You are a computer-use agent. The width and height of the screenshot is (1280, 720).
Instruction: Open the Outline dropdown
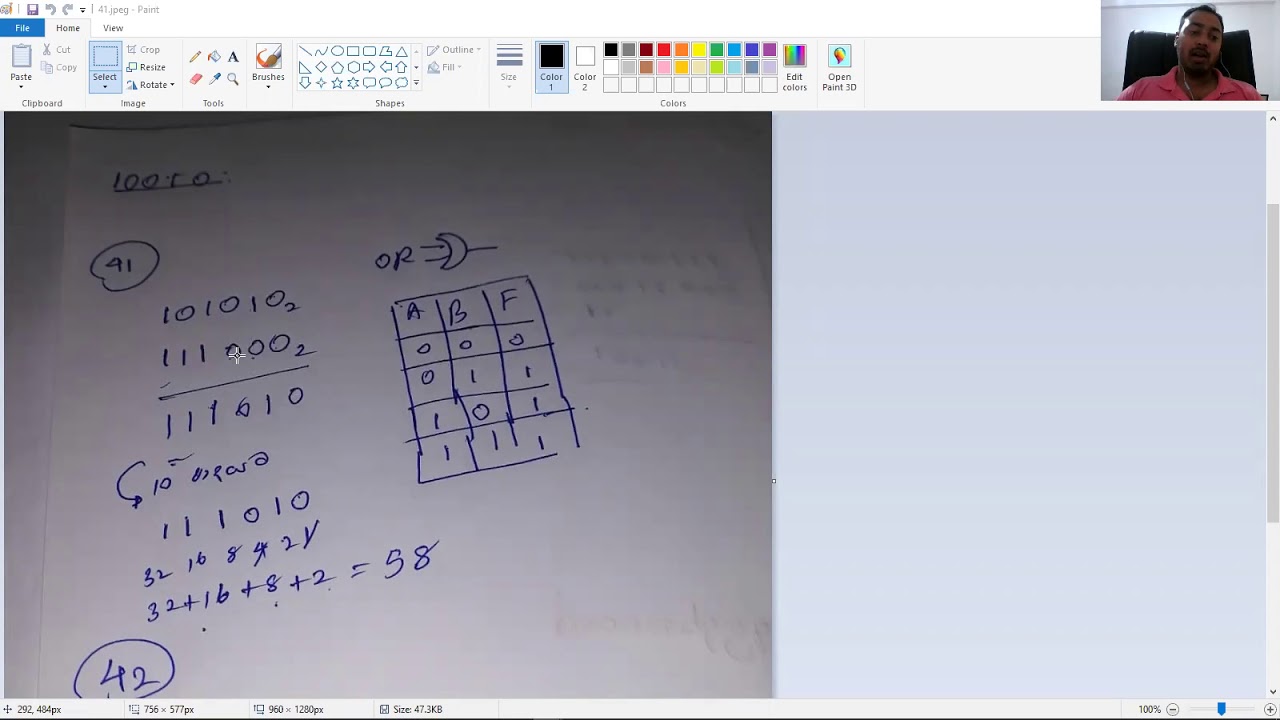[454, 50]
